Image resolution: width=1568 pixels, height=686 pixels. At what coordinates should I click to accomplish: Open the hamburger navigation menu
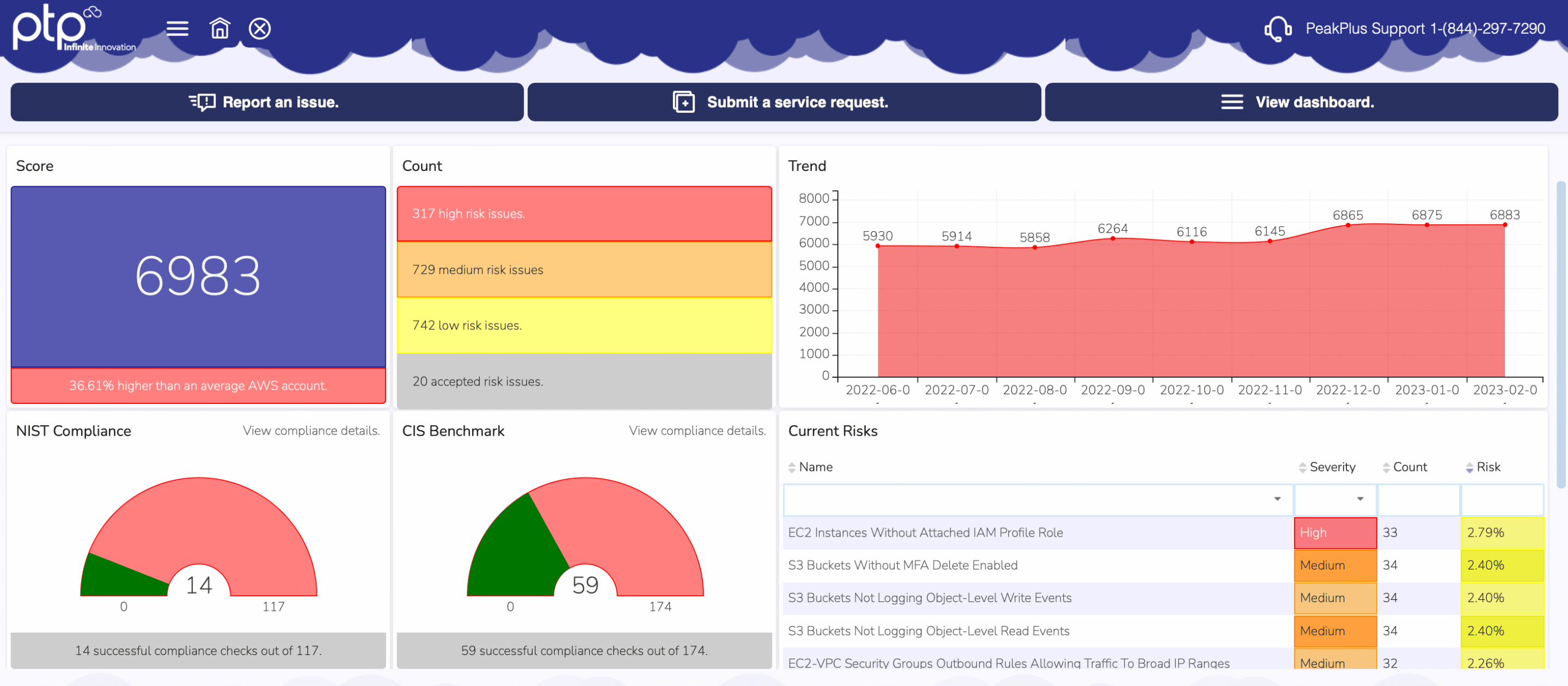[x=177, y=28]
